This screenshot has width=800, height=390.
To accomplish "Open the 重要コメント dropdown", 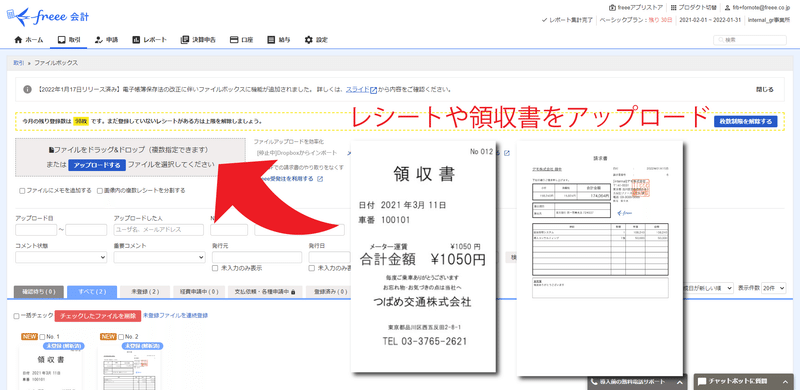I will (160, 257).
